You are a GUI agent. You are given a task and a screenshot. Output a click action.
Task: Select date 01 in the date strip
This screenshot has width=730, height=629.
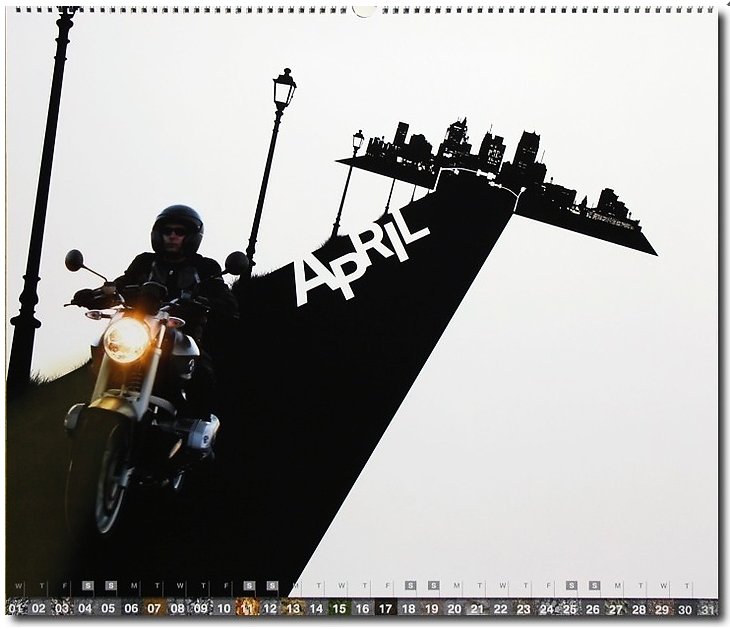point(15,608)
